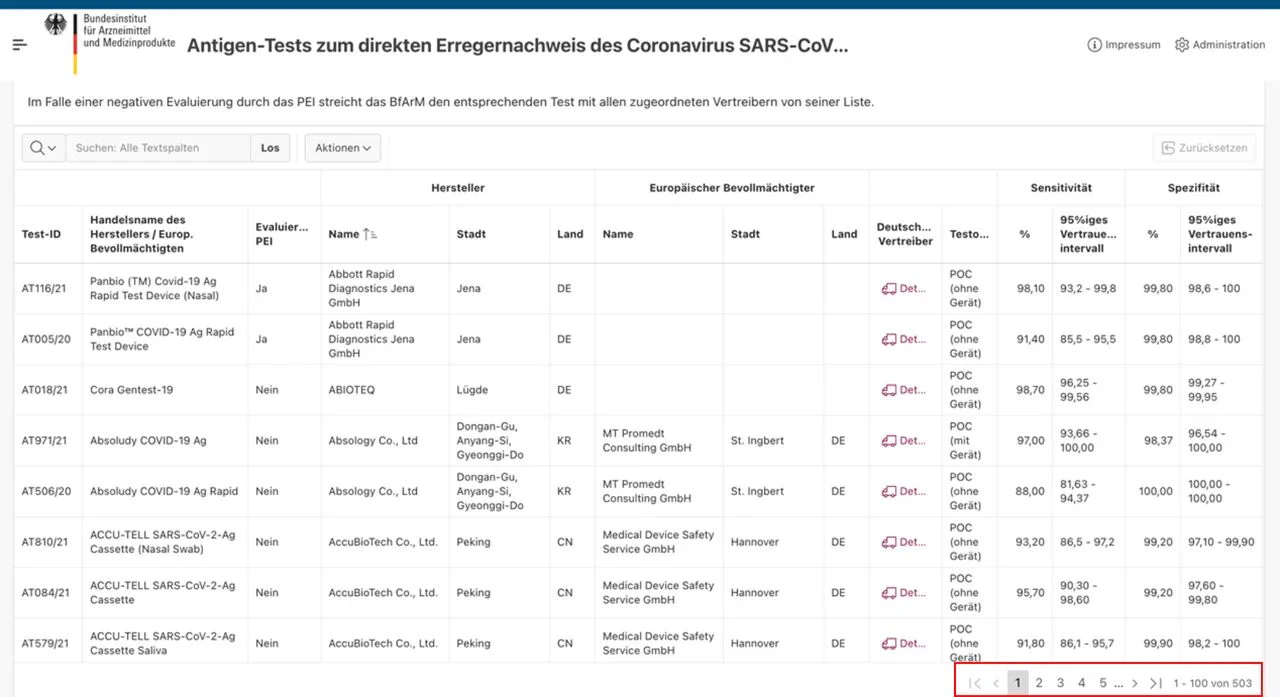The image size is (1280, 697).
Task: Click the Zurücksetzen button
Action: [1204, 148]
